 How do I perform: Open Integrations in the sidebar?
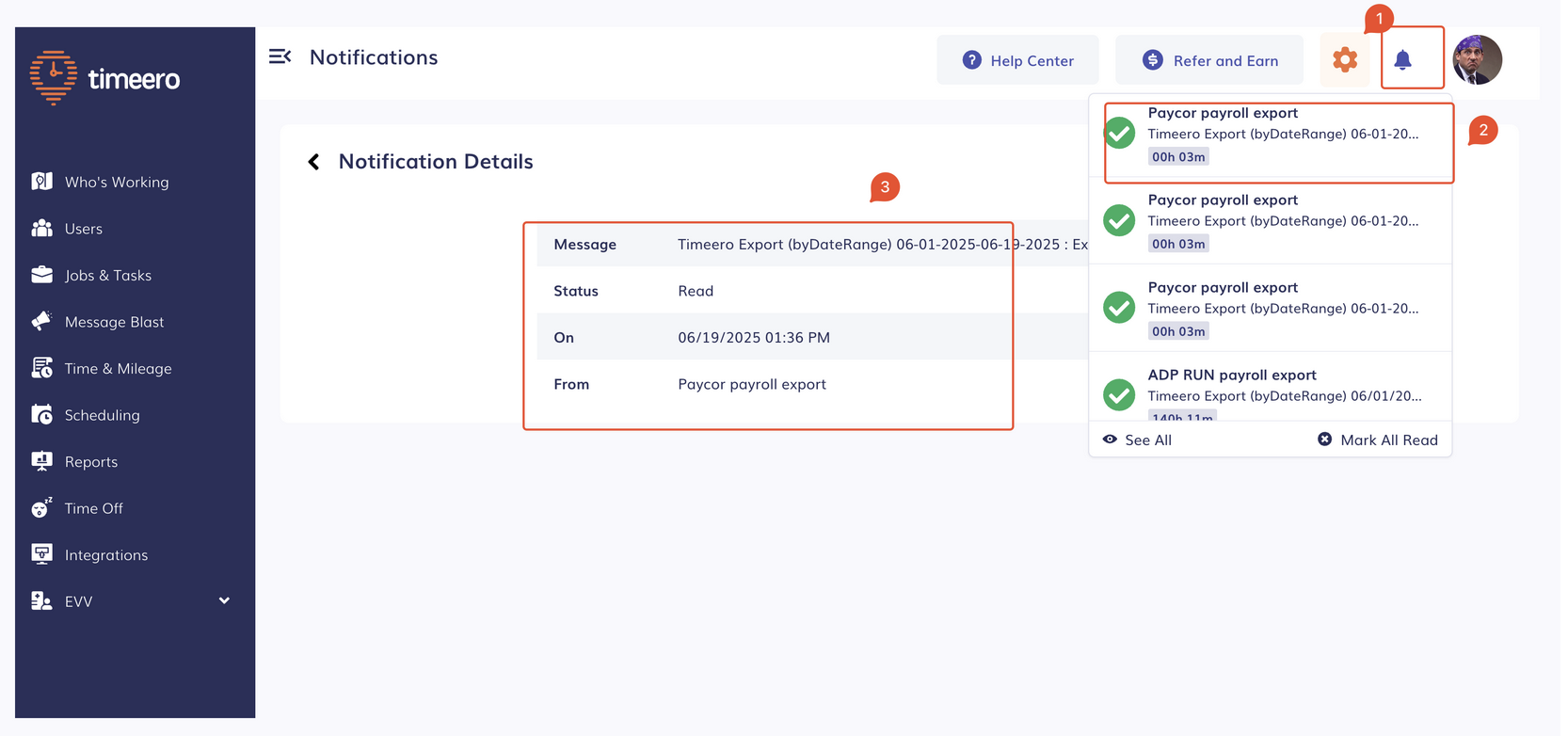[x=106, y=555]
